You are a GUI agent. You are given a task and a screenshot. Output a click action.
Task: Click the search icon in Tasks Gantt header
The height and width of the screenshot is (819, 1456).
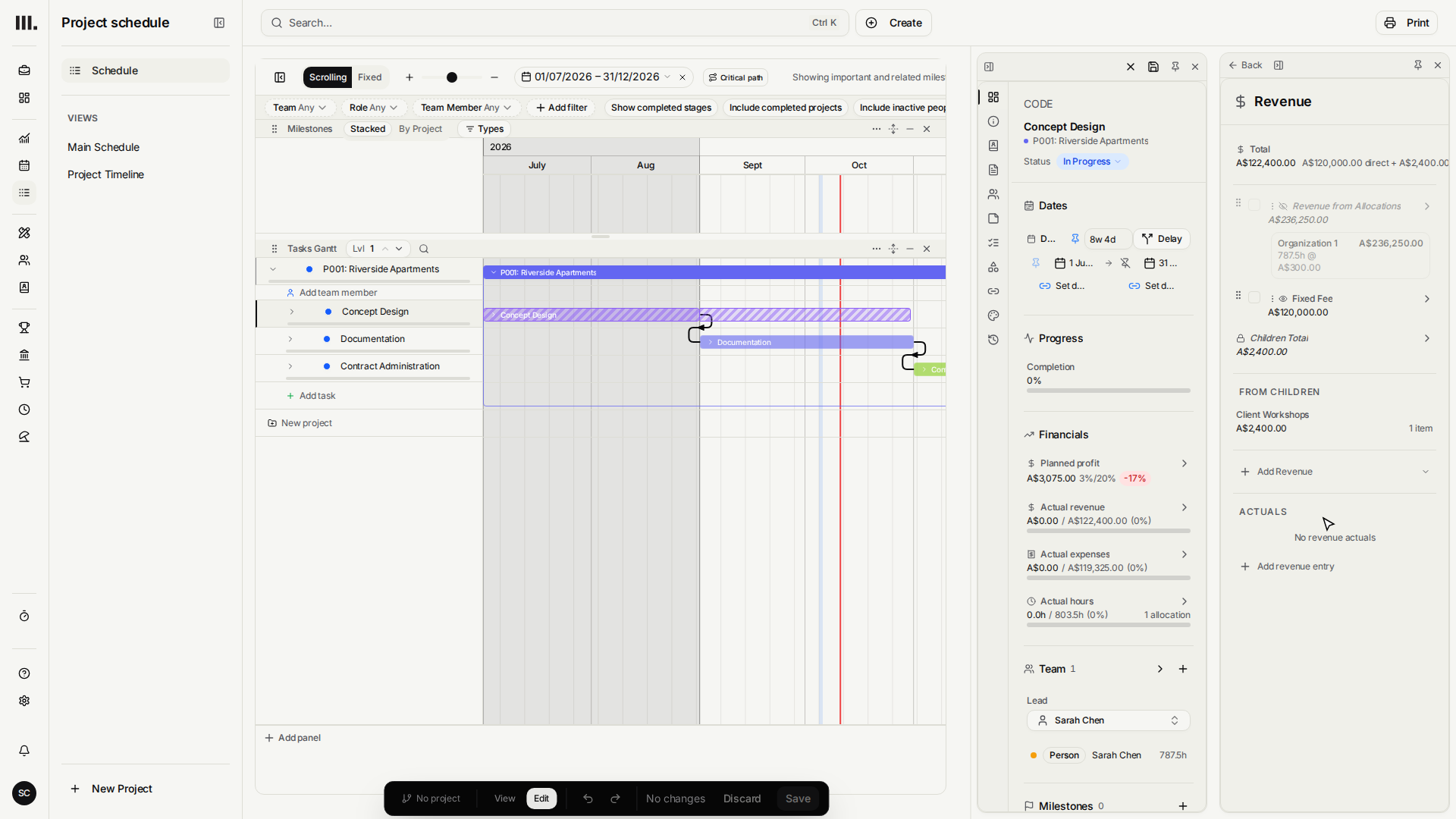424,249
